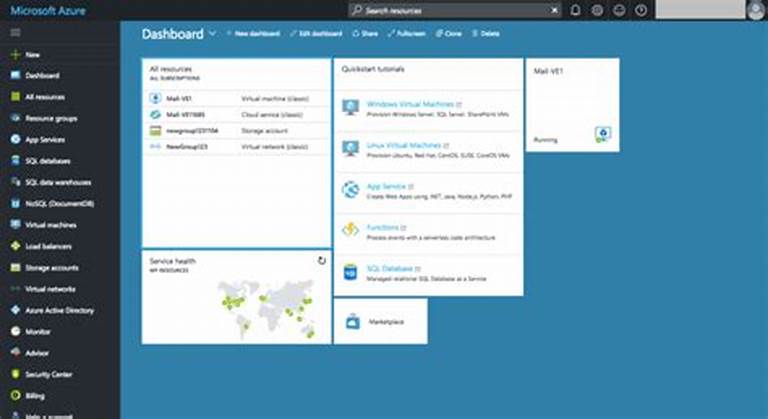768x419 pixels.
Task: Open the NewGroup virtual network row
Action: pyautogui.click(x=236, y=147)
